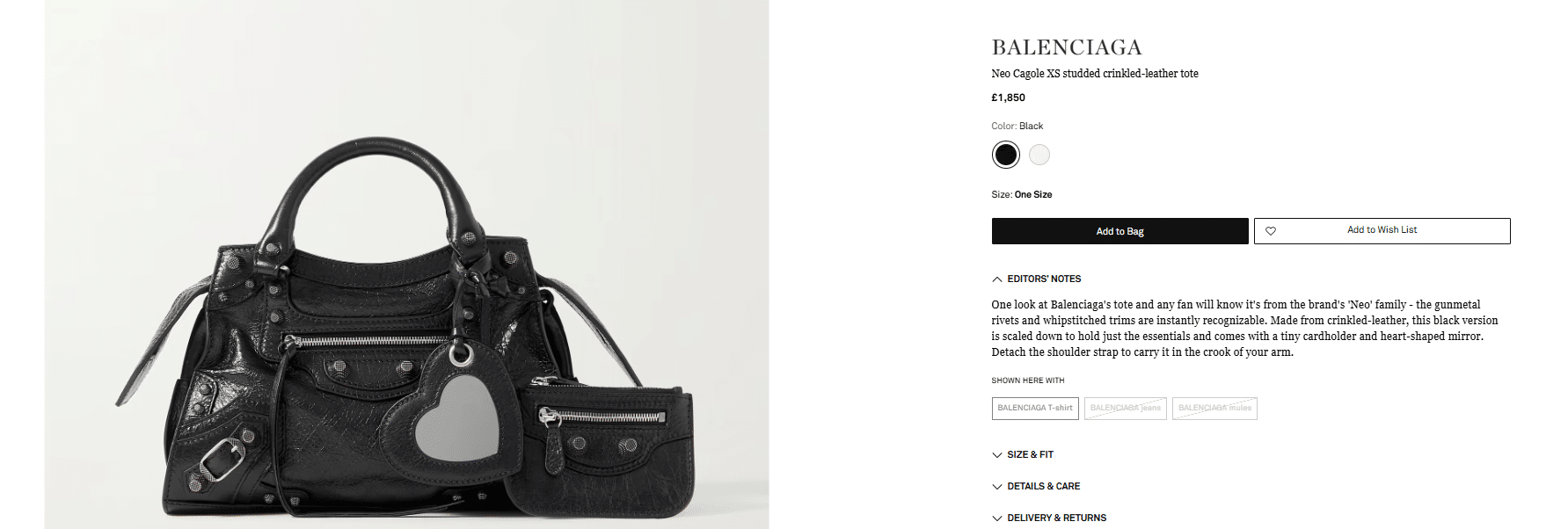
Task: Expand Delivery & Returns by its label
Action: [x=1057, y=518]
